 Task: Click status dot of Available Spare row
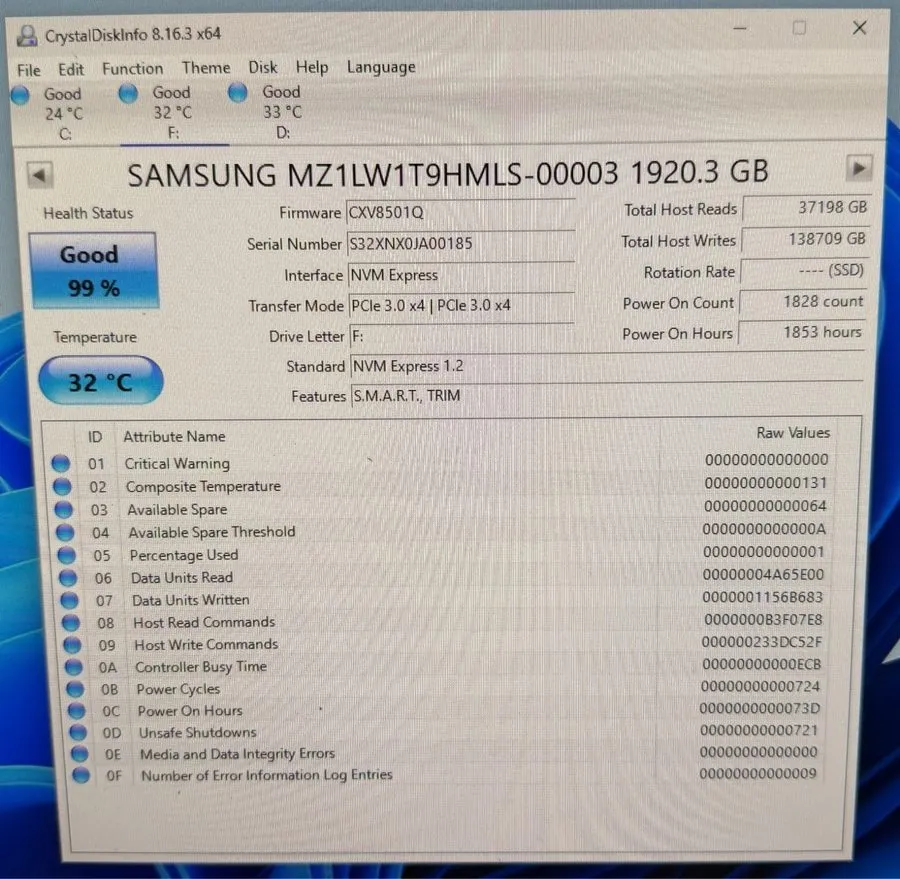(63, 510)
